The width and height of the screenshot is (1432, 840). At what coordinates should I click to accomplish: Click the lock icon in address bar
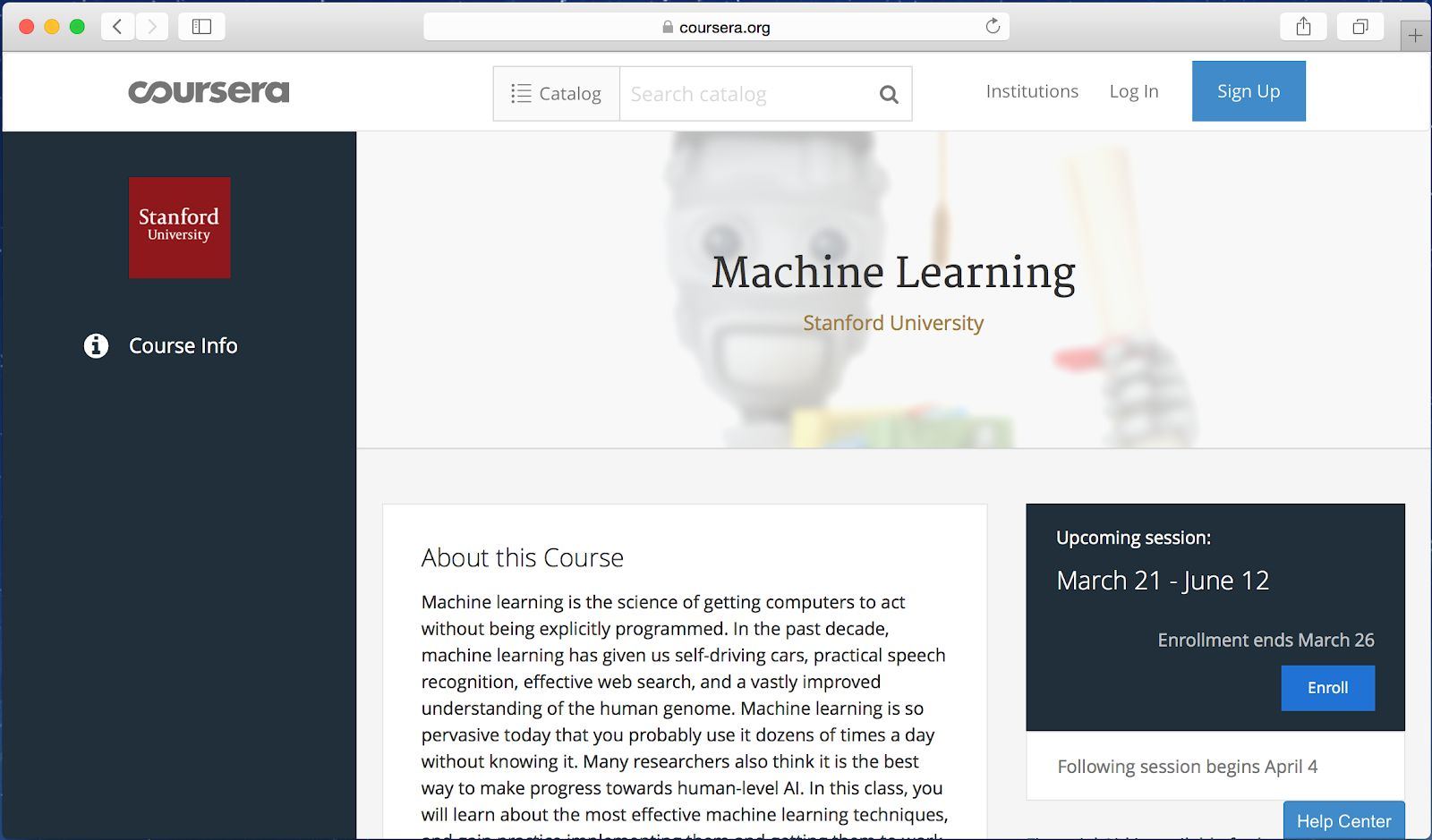click(x=668, y=27)
